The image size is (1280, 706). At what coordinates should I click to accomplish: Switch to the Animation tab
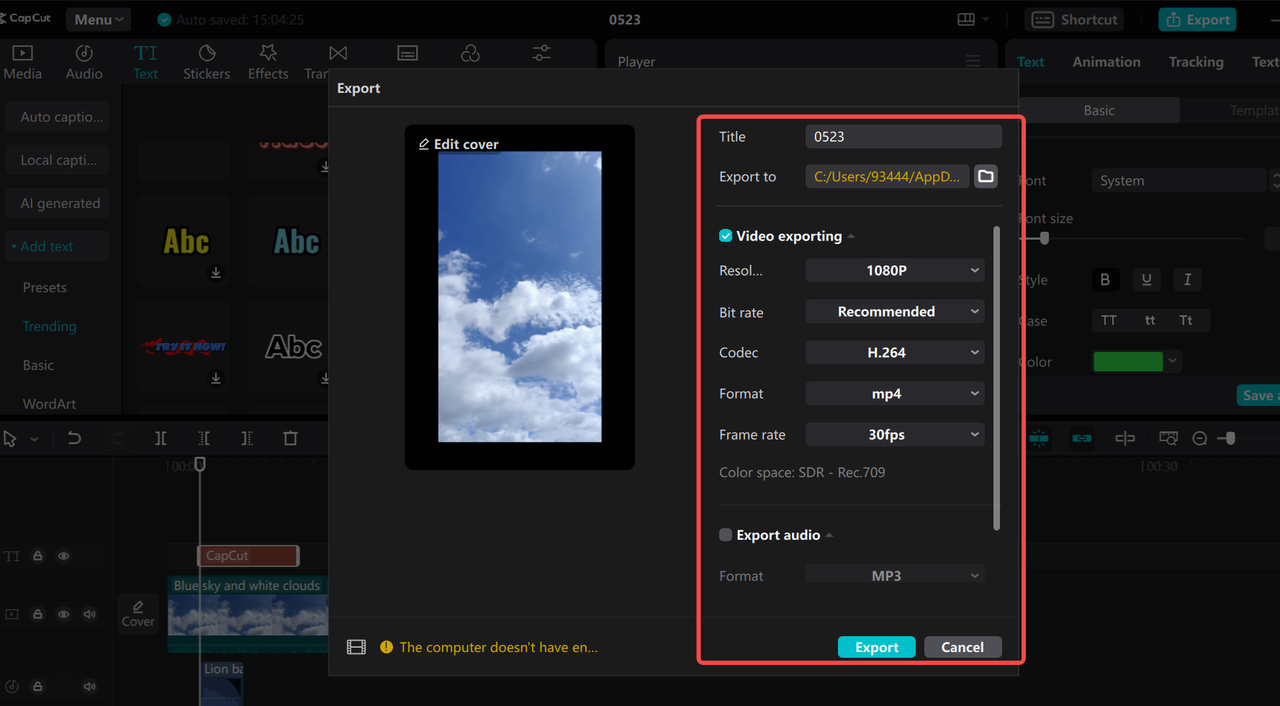1106,62
